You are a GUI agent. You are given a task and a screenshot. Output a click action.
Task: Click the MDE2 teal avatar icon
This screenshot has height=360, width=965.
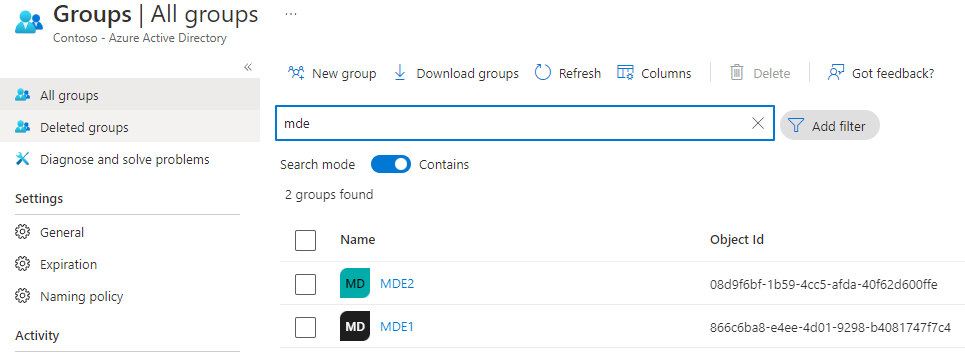[x=355, y=284]
